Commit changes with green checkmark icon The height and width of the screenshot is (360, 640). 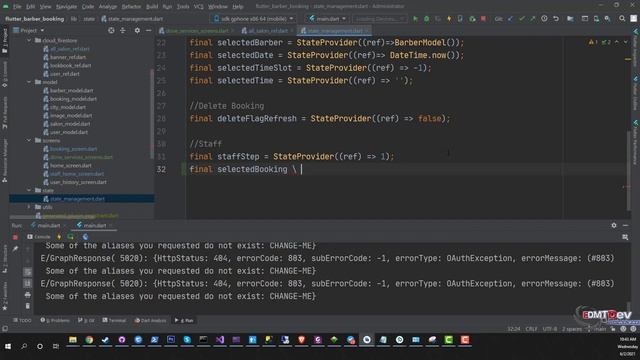point(522,19)
